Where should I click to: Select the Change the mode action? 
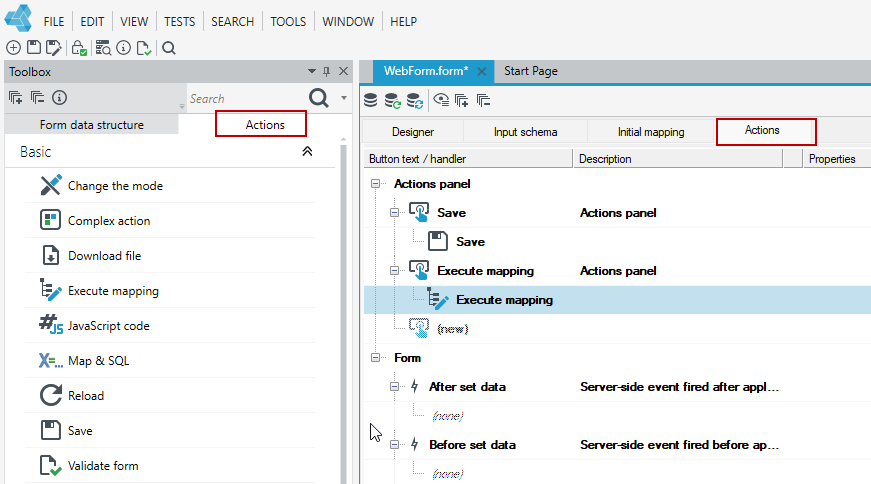[x=169, y=186]
